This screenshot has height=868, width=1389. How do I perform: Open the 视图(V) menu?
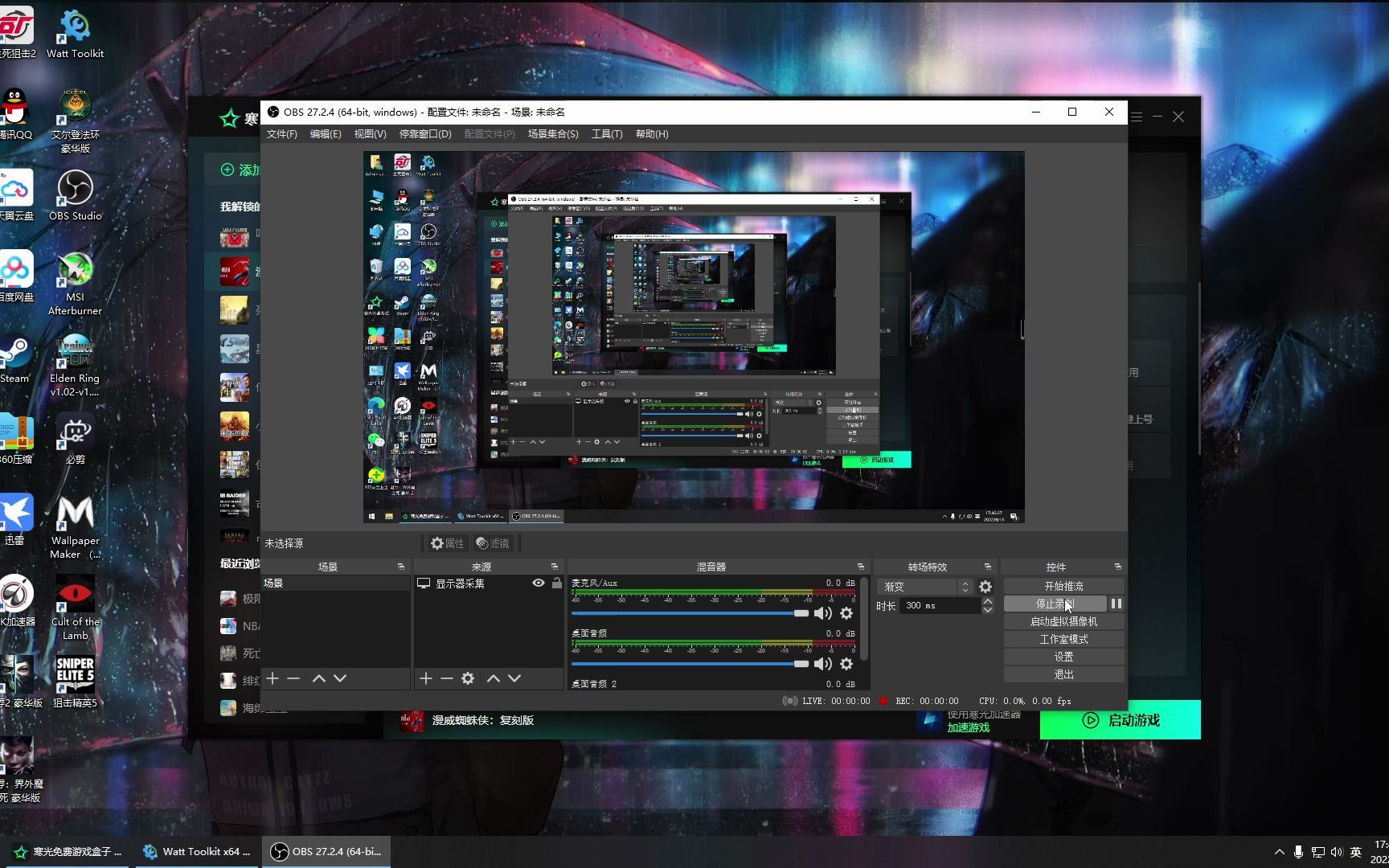[370, 134]
